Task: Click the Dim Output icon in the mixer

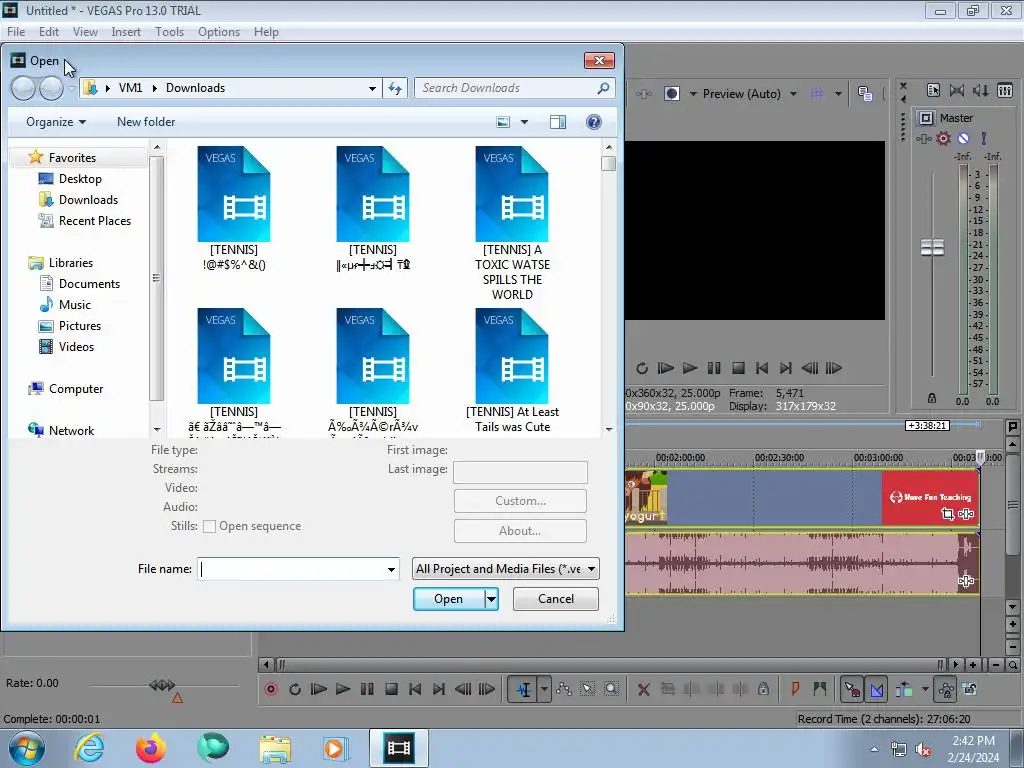Action: click(x=980, y=91)
